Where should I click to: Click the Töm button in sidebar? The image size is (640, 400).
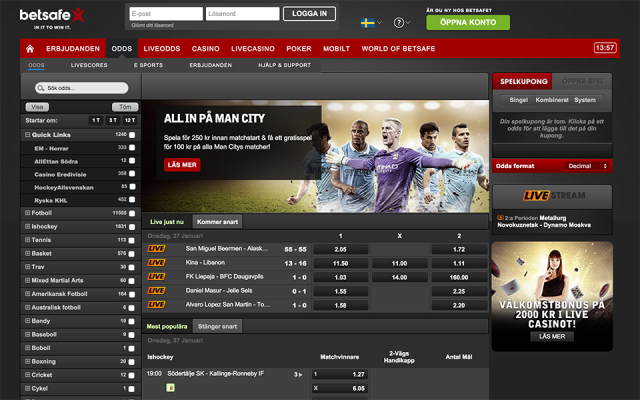click(x=125, y=107)
